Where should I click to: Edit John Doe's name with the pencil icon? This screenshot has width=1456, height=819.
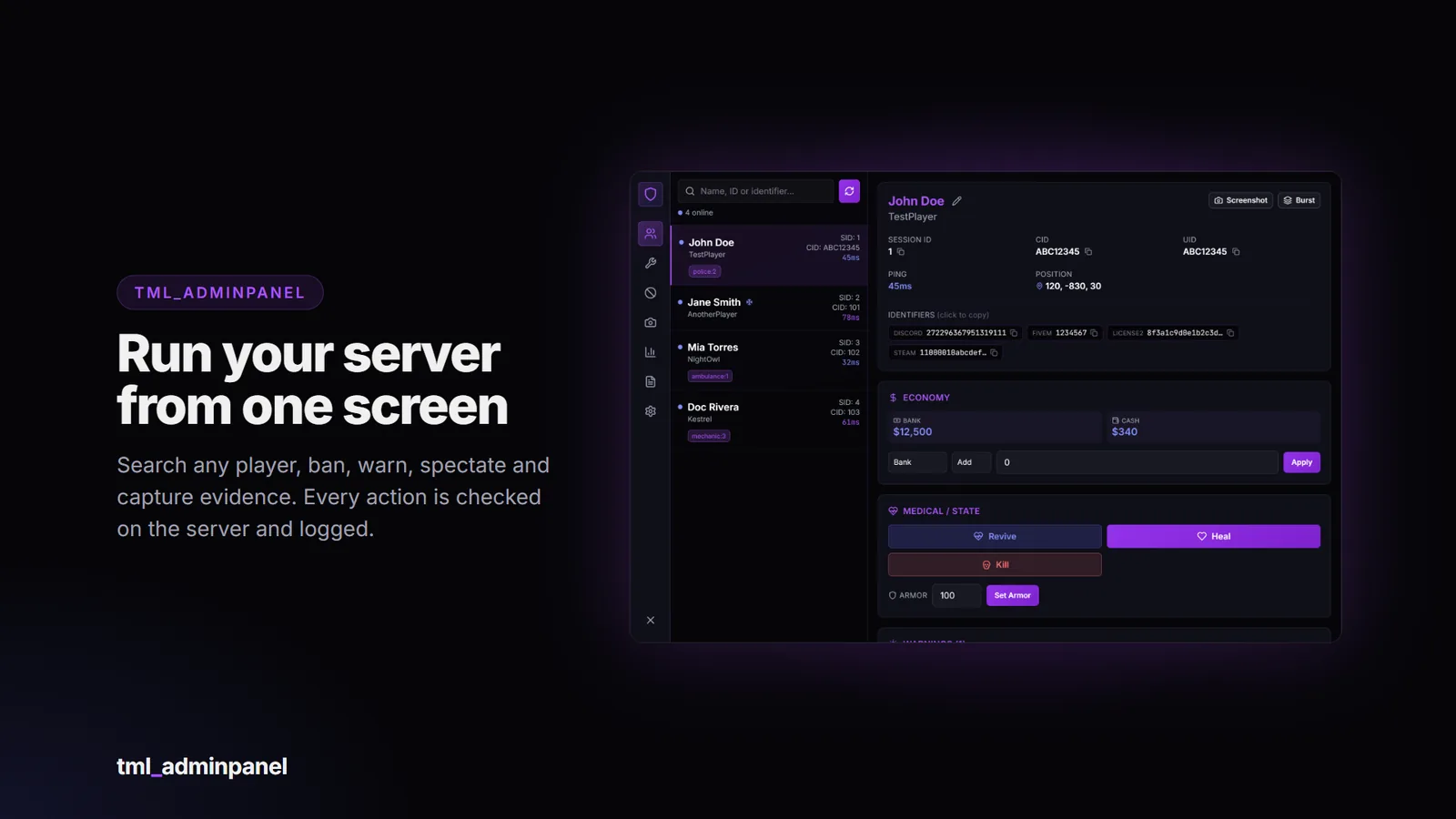(956, 201)
